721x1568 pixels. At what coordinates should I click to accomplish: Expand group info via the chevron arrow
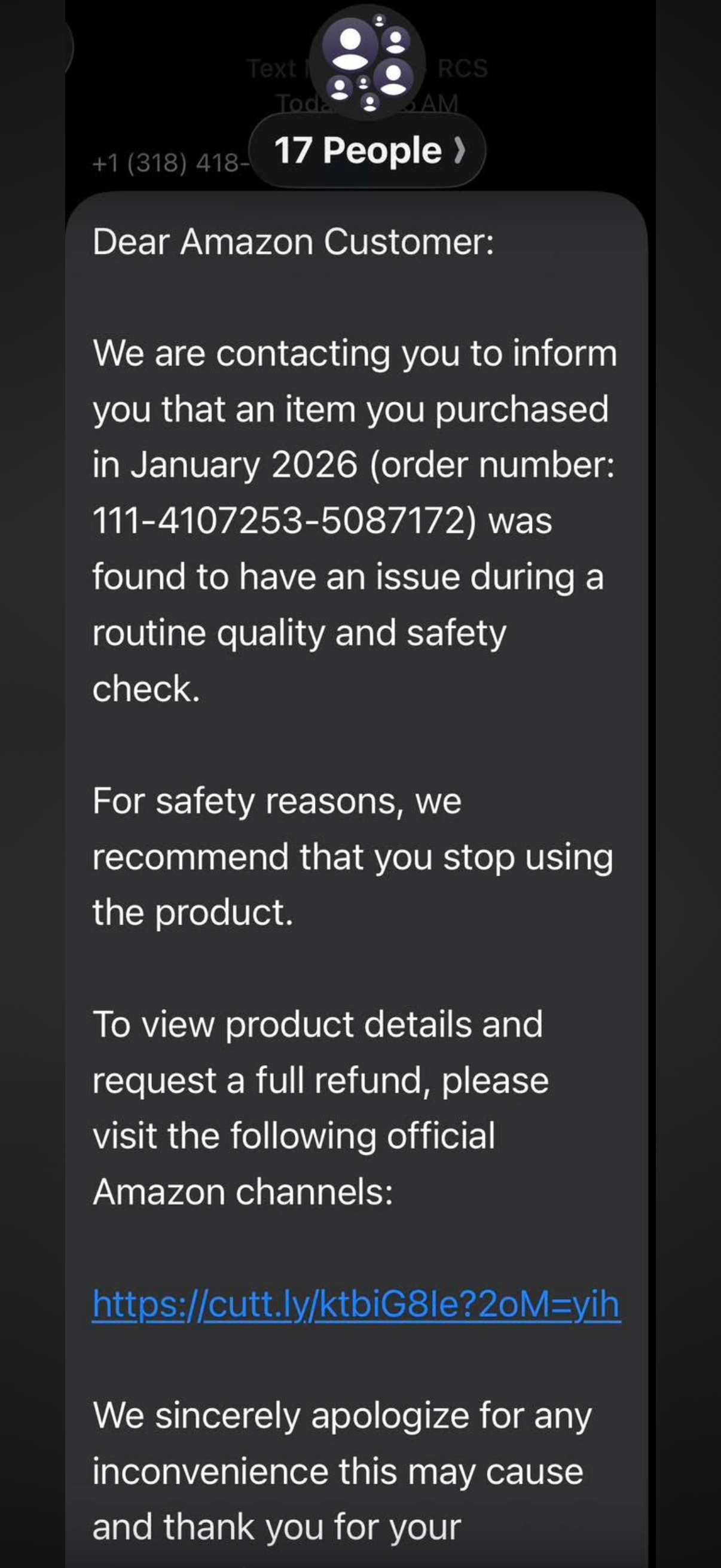coord(460,150)
